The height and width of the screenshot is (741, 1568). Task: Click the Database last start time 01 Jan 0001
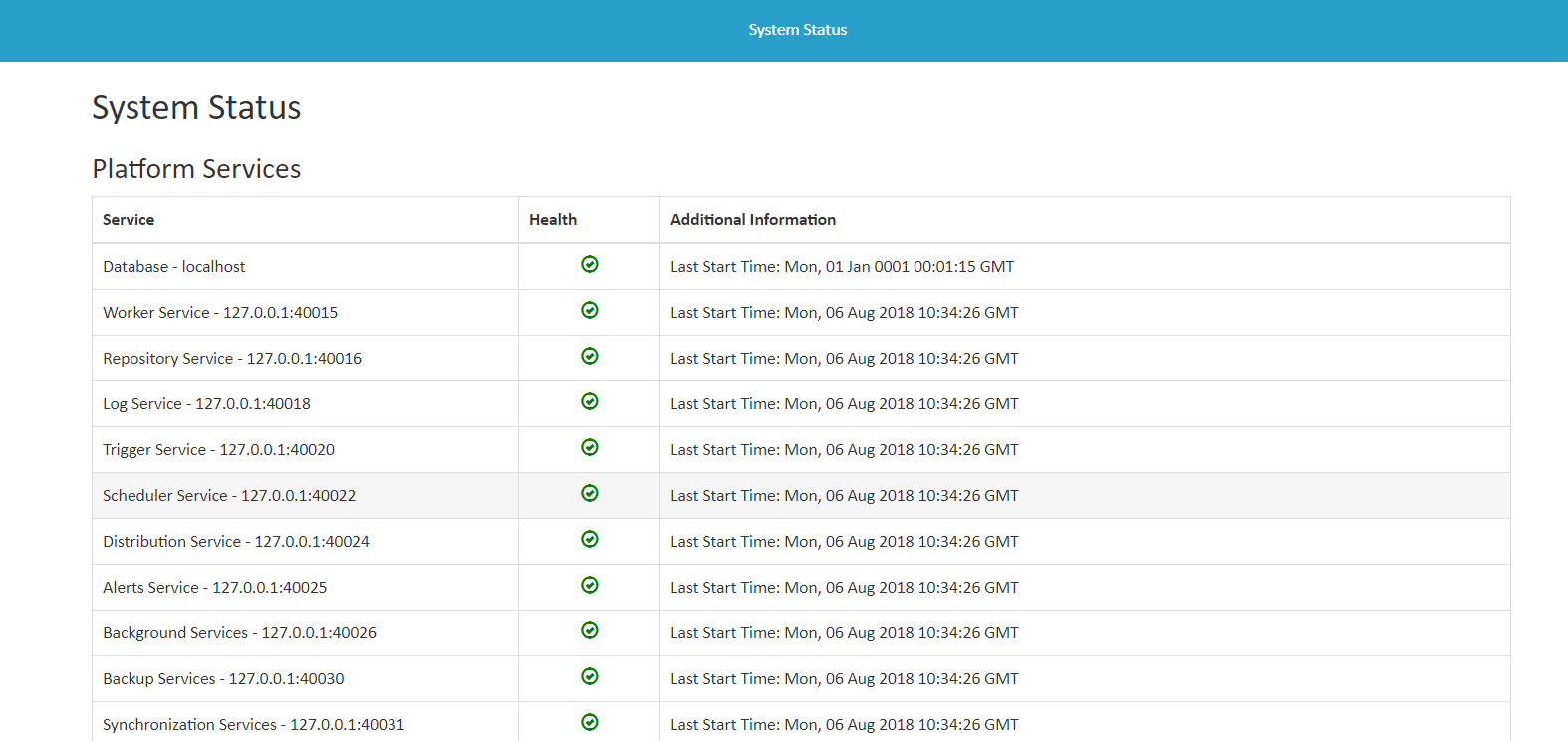click(843, 267)
